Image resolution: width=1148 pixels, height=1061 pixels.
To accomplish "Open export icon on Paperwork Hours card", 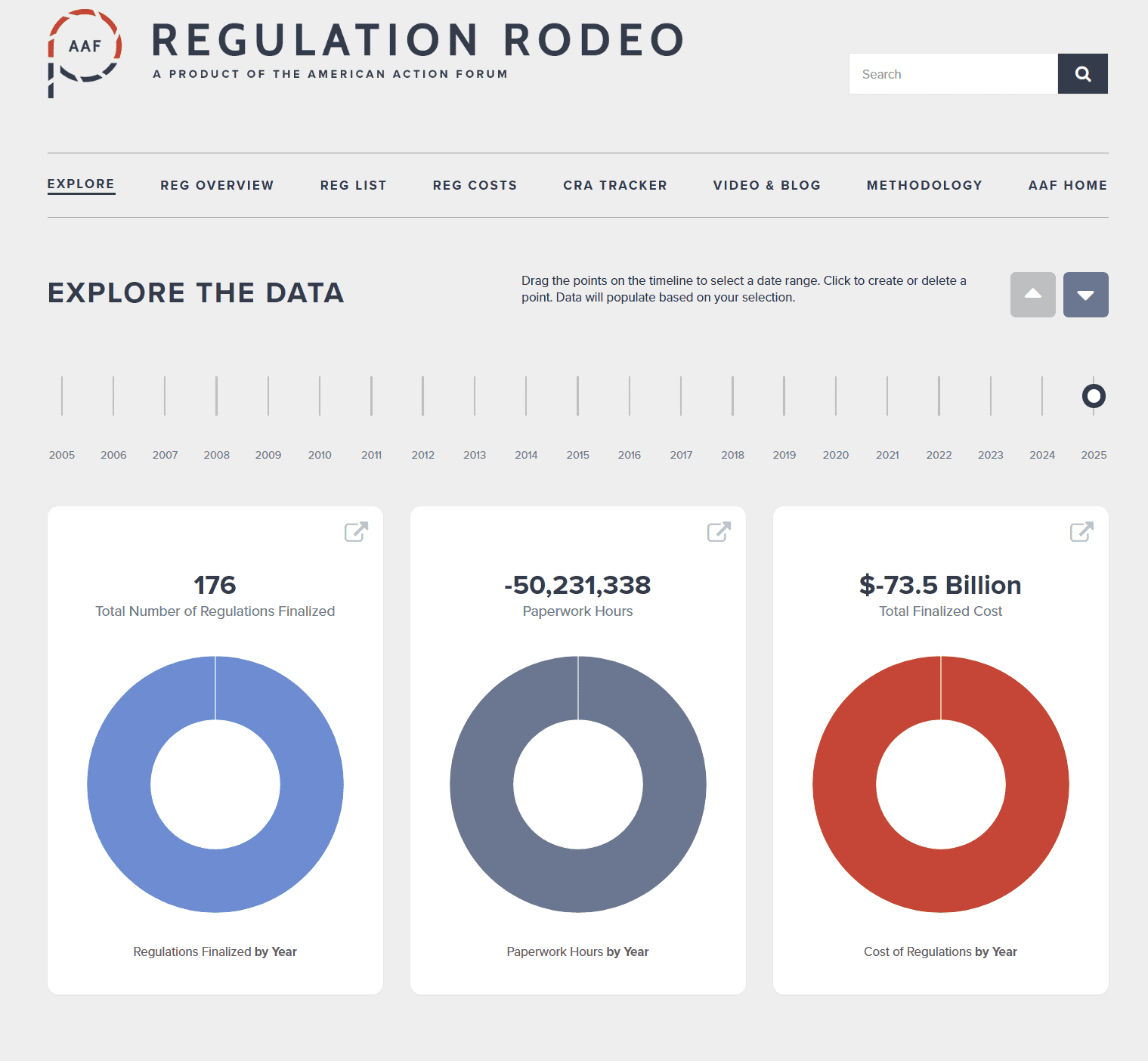I will (719, 532).
